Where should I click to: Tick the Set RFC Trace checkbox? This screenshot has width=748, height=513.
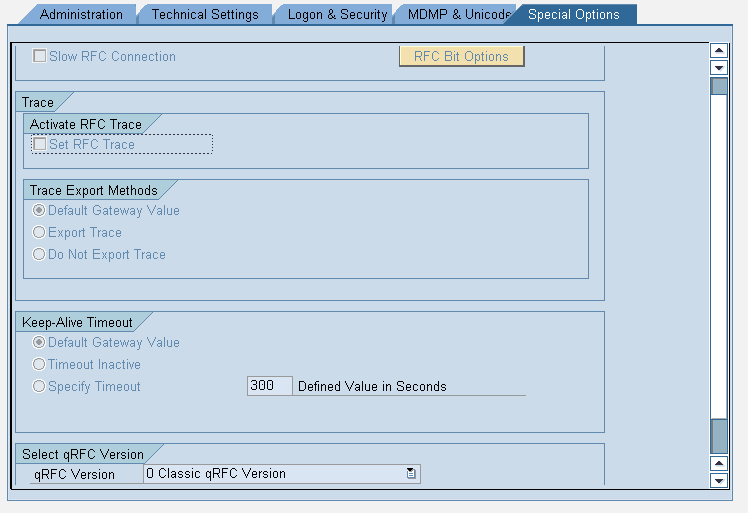coord(40,145)
